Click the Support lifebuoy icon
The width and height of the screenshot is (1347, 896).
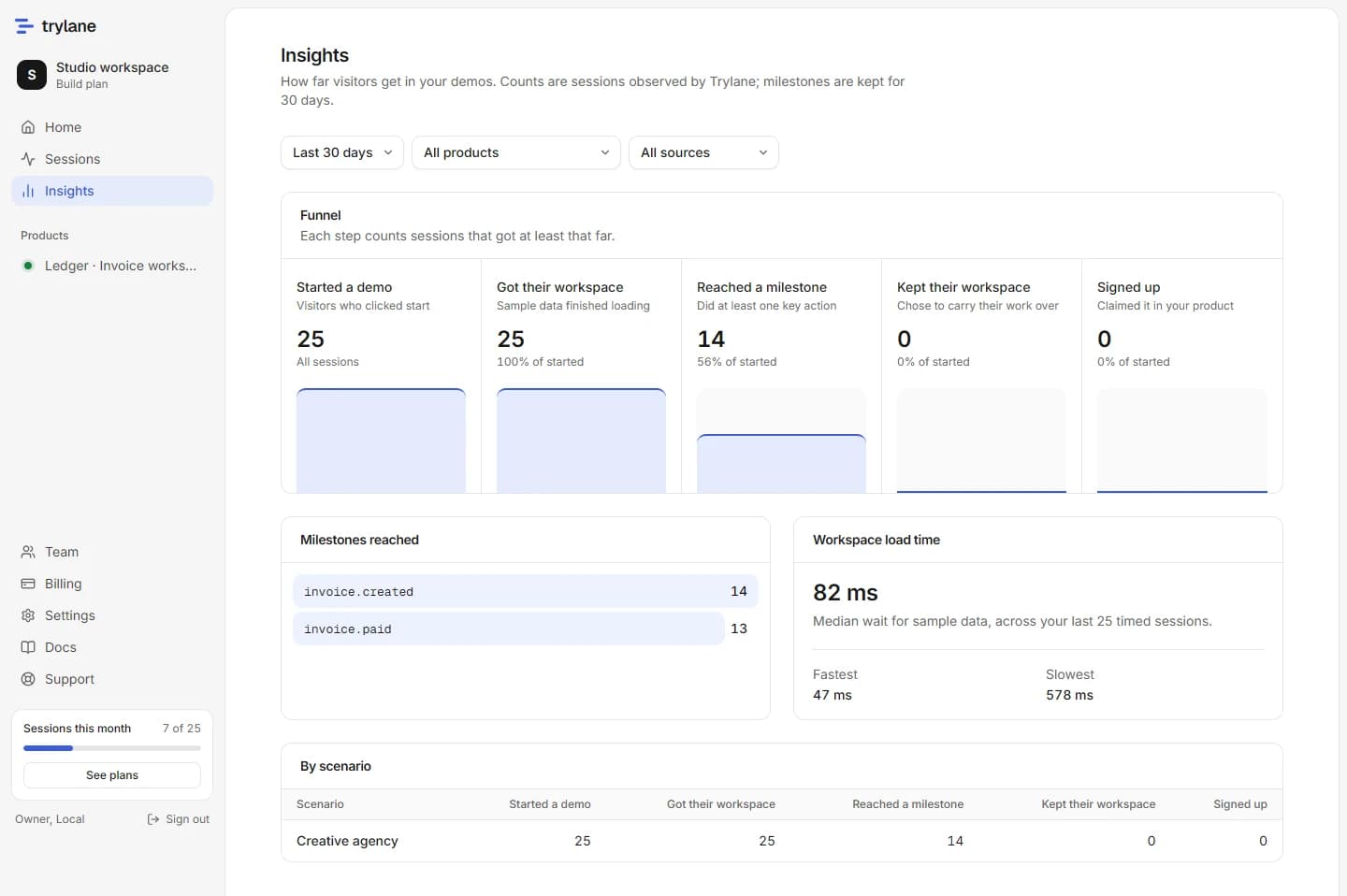tap(28, 679)
